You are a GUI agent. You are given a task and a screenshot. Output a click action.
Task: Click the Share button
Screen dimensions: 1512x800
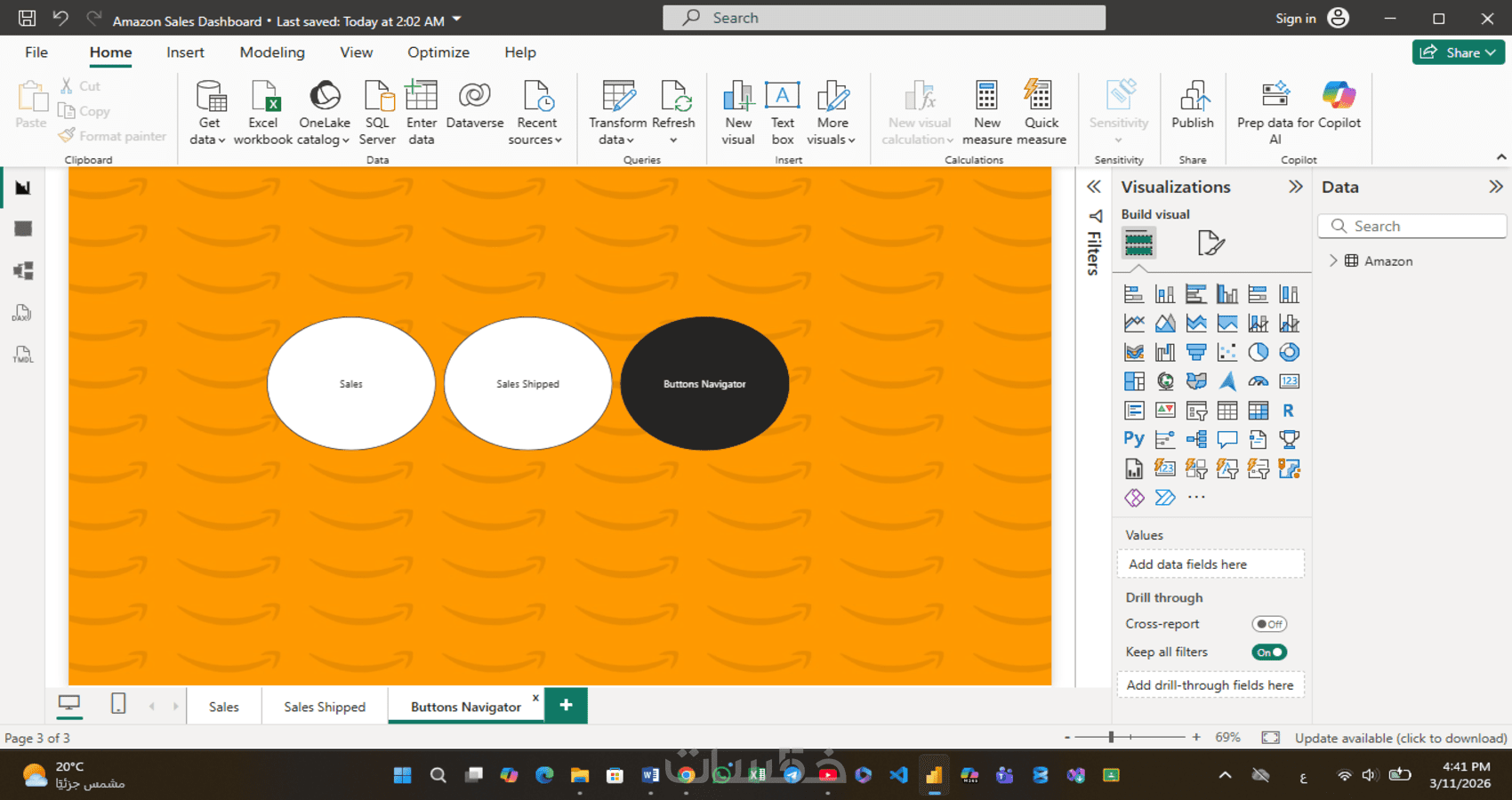(x=1459, y=52)
